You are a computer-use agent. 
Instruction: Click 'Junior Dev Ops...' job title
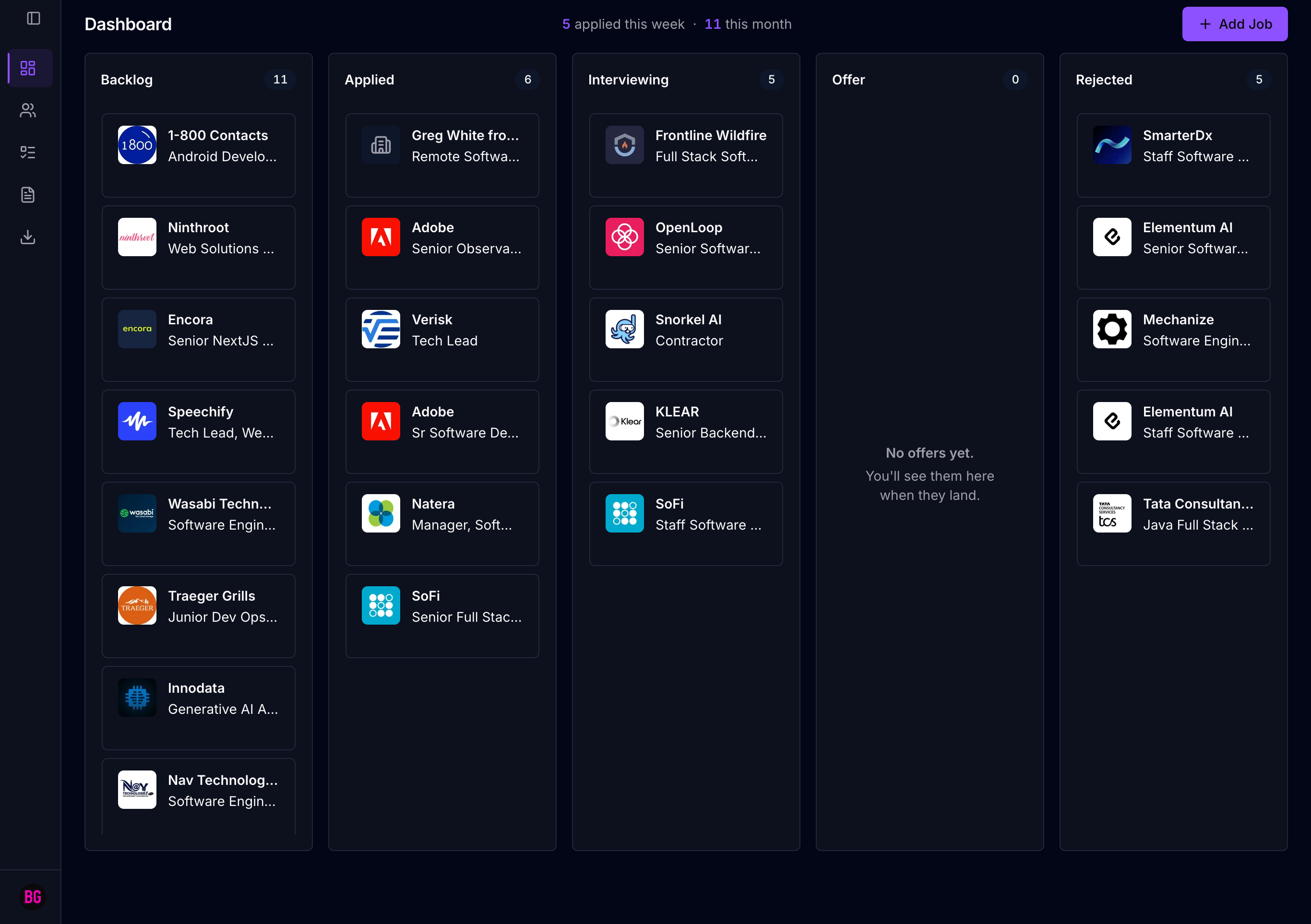[x=223, y=617]
